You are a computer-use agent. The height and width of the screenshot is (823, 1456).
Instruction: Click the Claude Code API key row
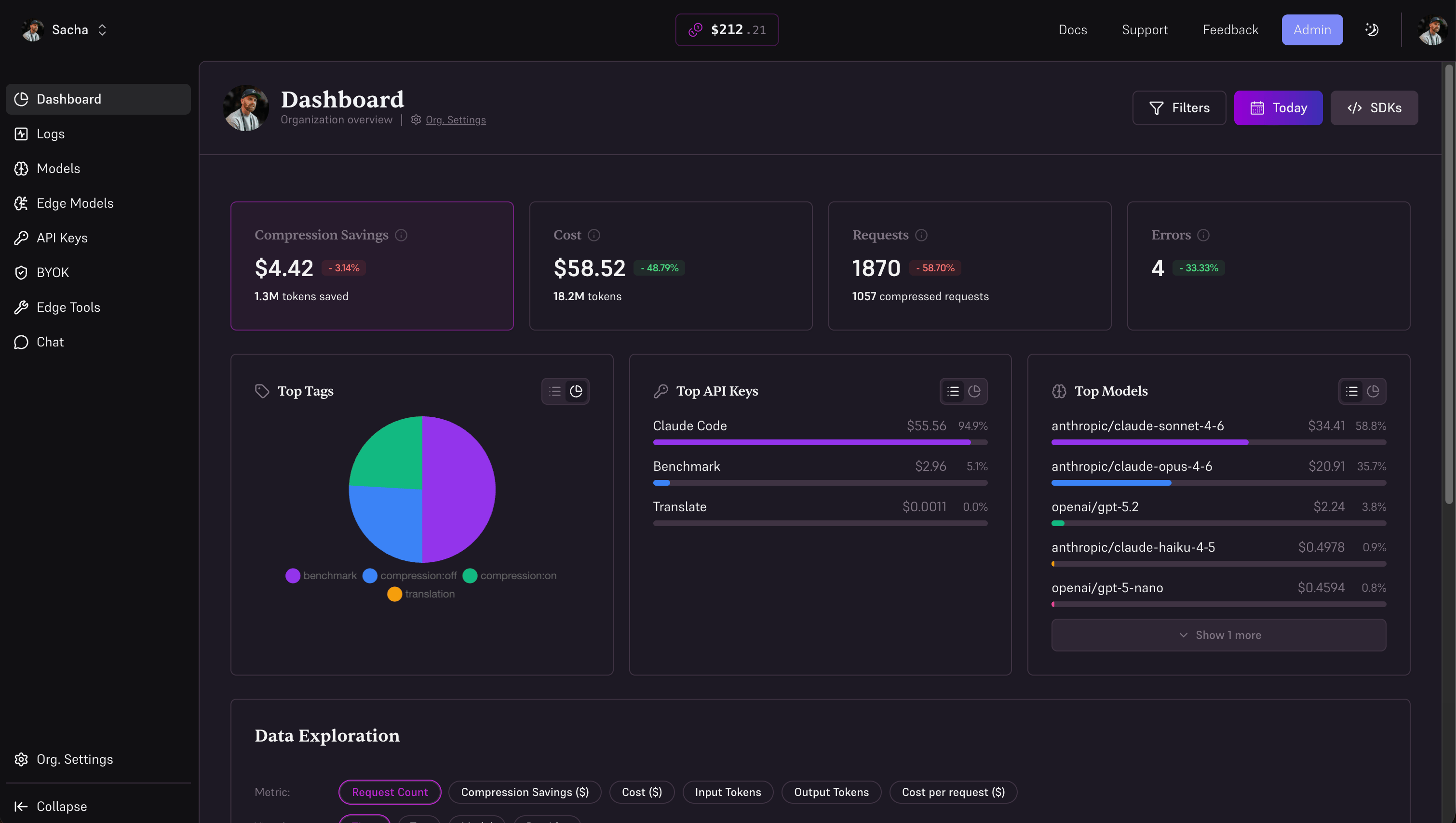pos(820,432)
